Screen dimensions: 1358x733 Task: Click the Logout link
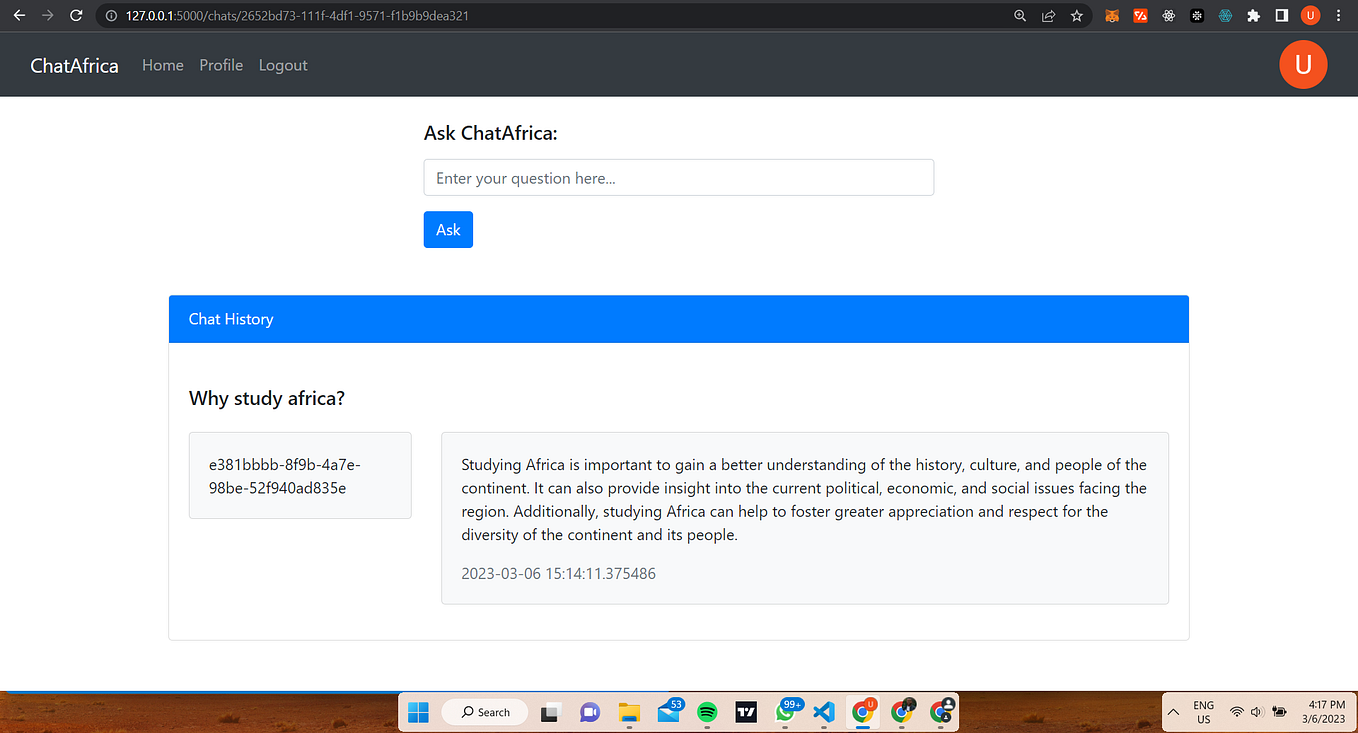(x=282, y=64)
